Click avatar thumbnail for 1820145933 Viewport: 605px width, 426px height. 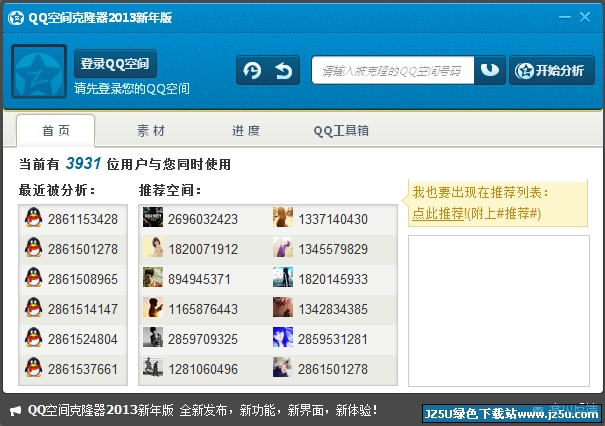coord(283,277)
